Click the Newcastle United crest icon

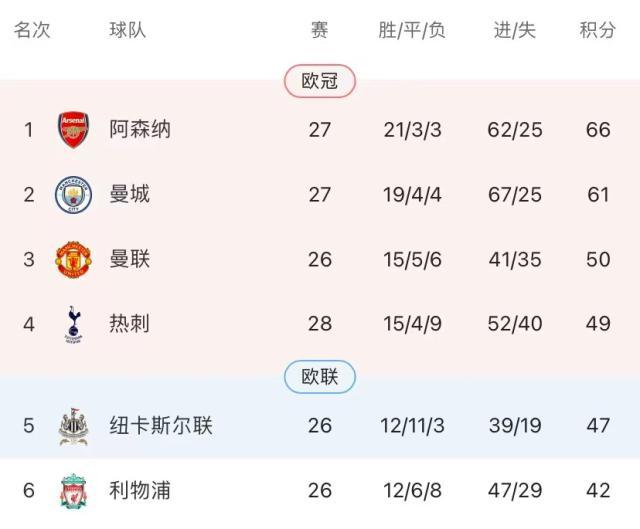click(x=73, y=426)
